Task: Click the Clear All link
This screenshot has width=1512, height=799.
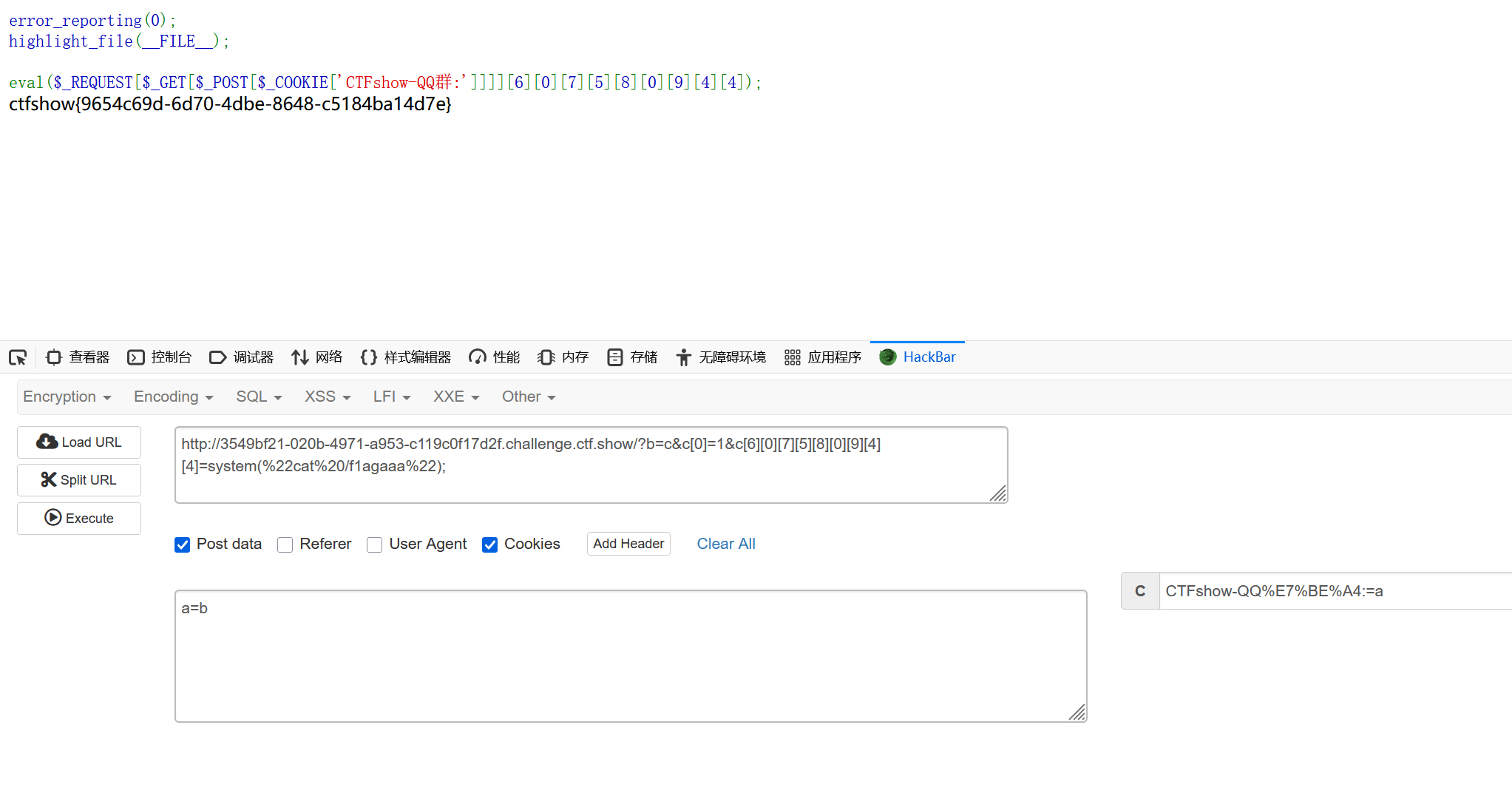Action: (x=726, y=544)
